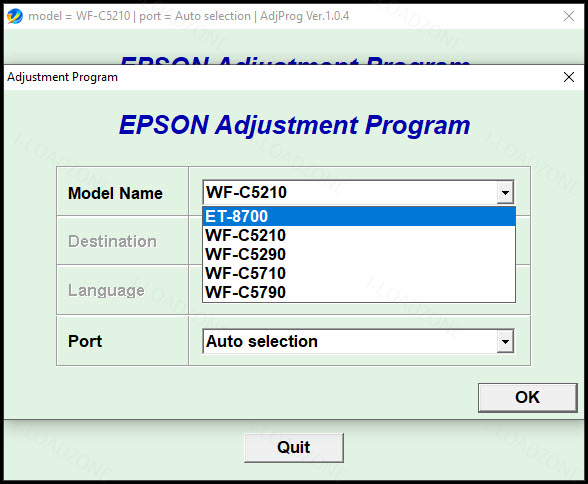Open the Port dropdown arrow
The image size is (588, 484).
(505, 342)
